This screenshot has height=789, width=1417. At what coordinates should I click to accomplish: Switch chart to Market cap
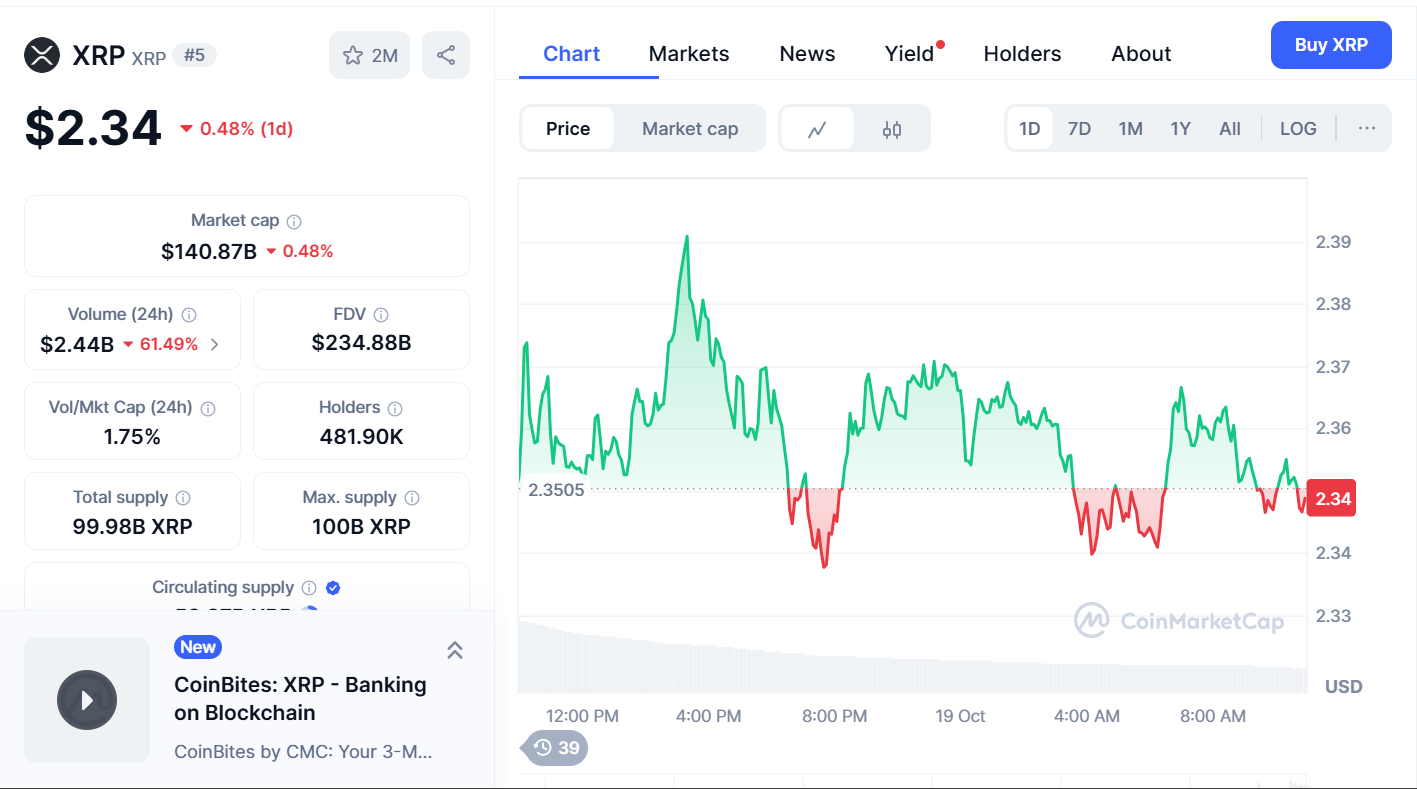click(x=690, y=129)
